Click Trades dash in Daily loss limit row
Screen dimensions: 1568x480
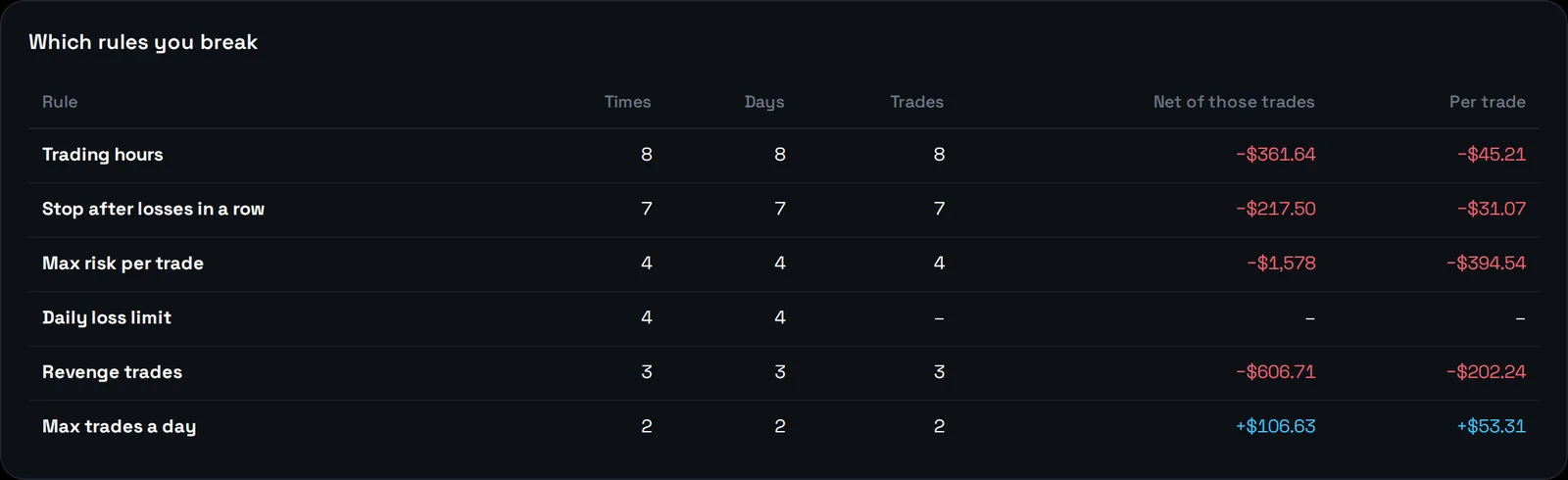tap(939, 318)
